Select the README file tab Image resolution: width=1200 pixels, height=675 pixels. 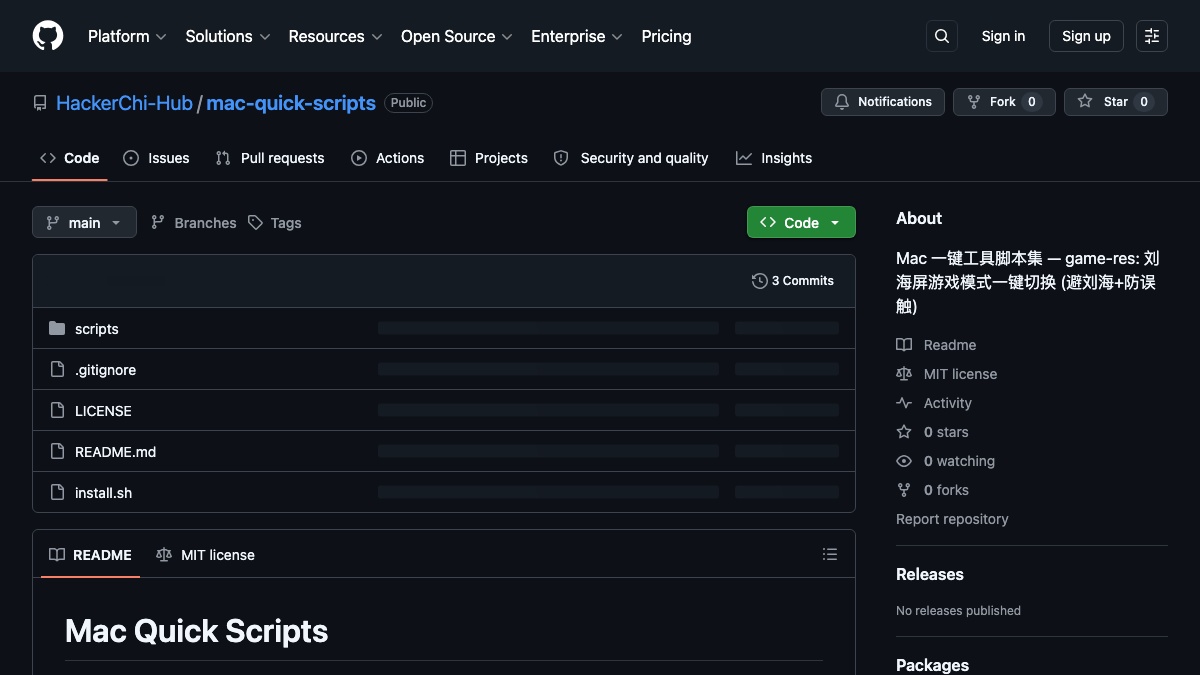pyautogui.click(x=90, y=555)
